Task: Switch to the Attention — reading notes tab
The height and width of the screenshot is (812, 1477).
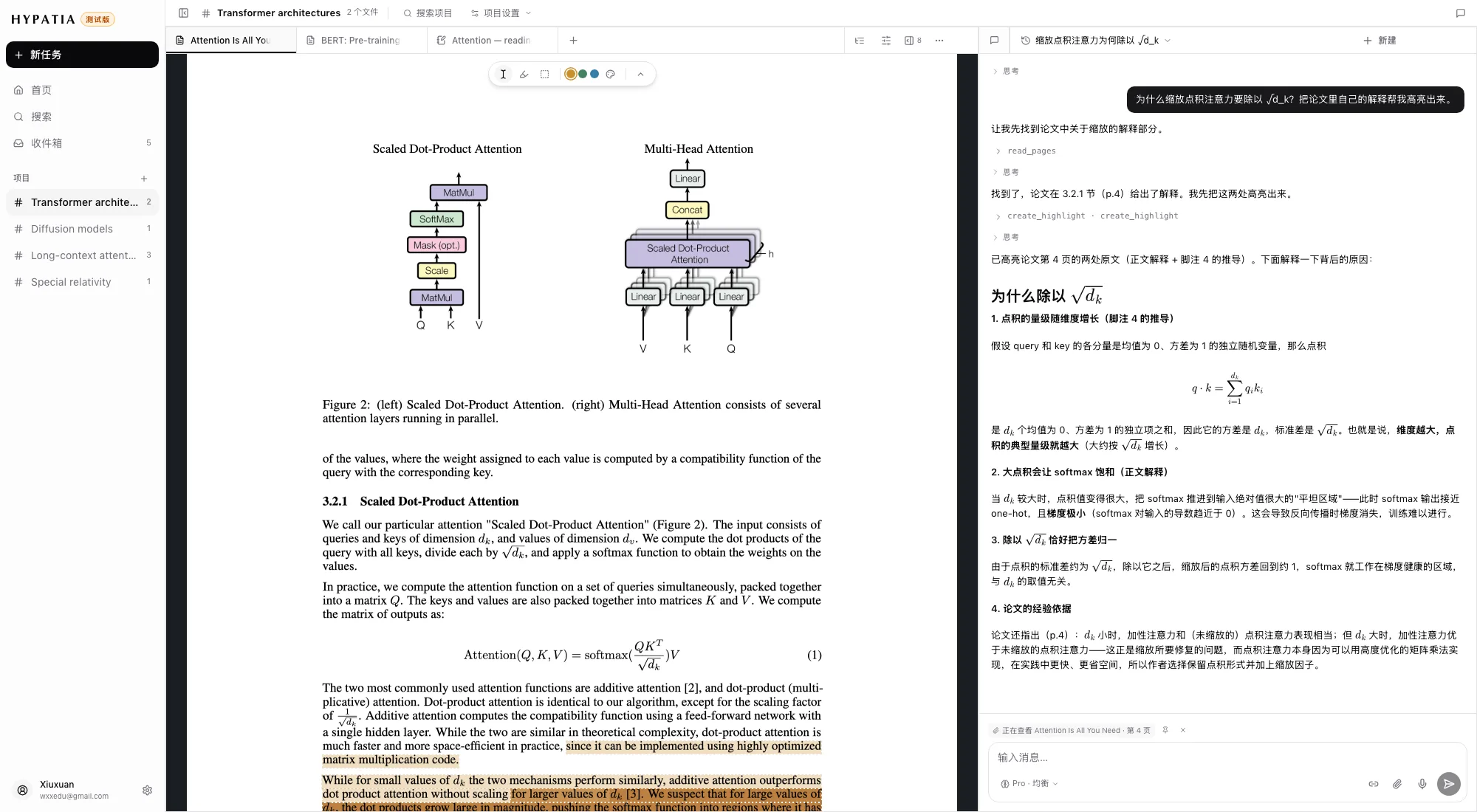Action: pos(492,41)
